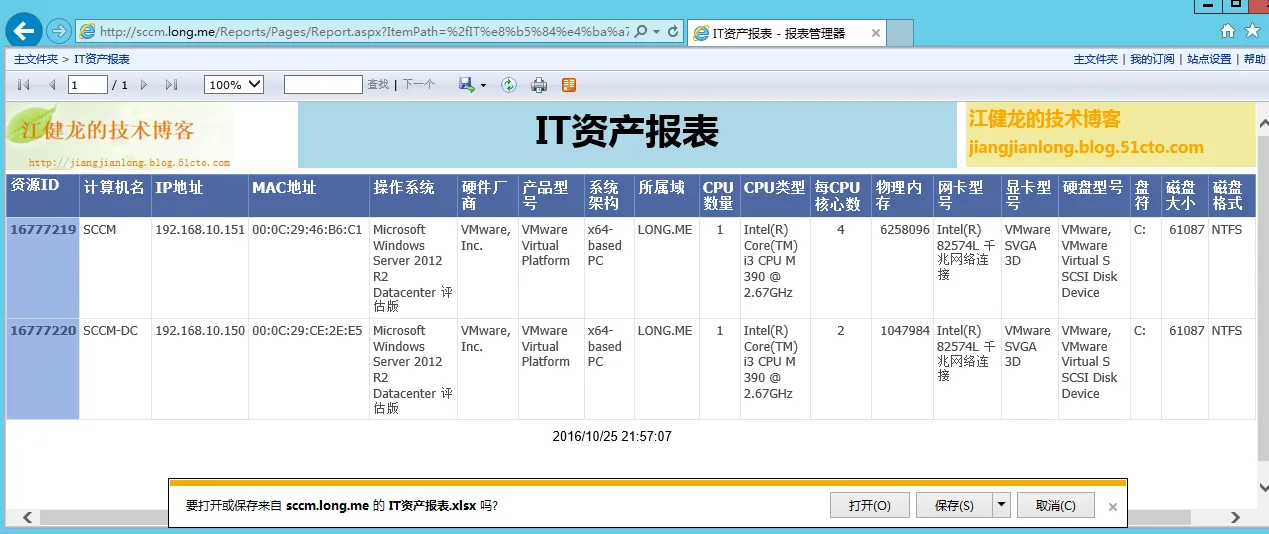Close the IT资产报表 browser tab
Viewport: 1269px width, 534px height.
[x=876, y=33]
